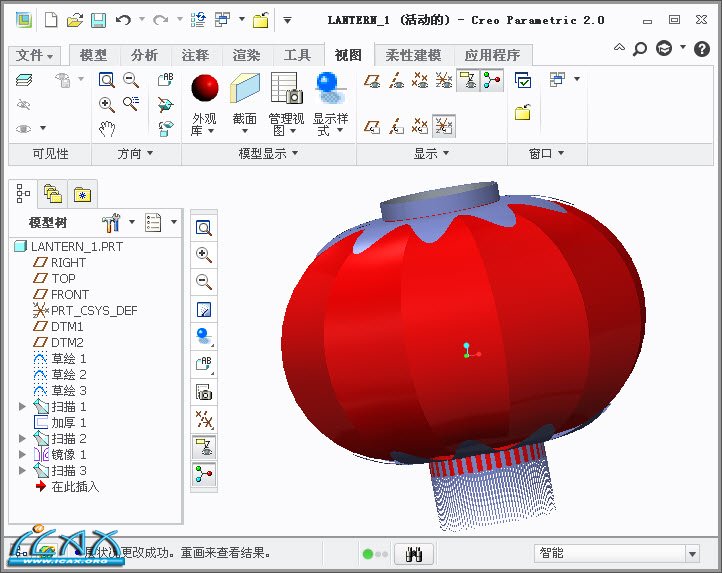Click the saved views camera icon

tap(204, 392)
